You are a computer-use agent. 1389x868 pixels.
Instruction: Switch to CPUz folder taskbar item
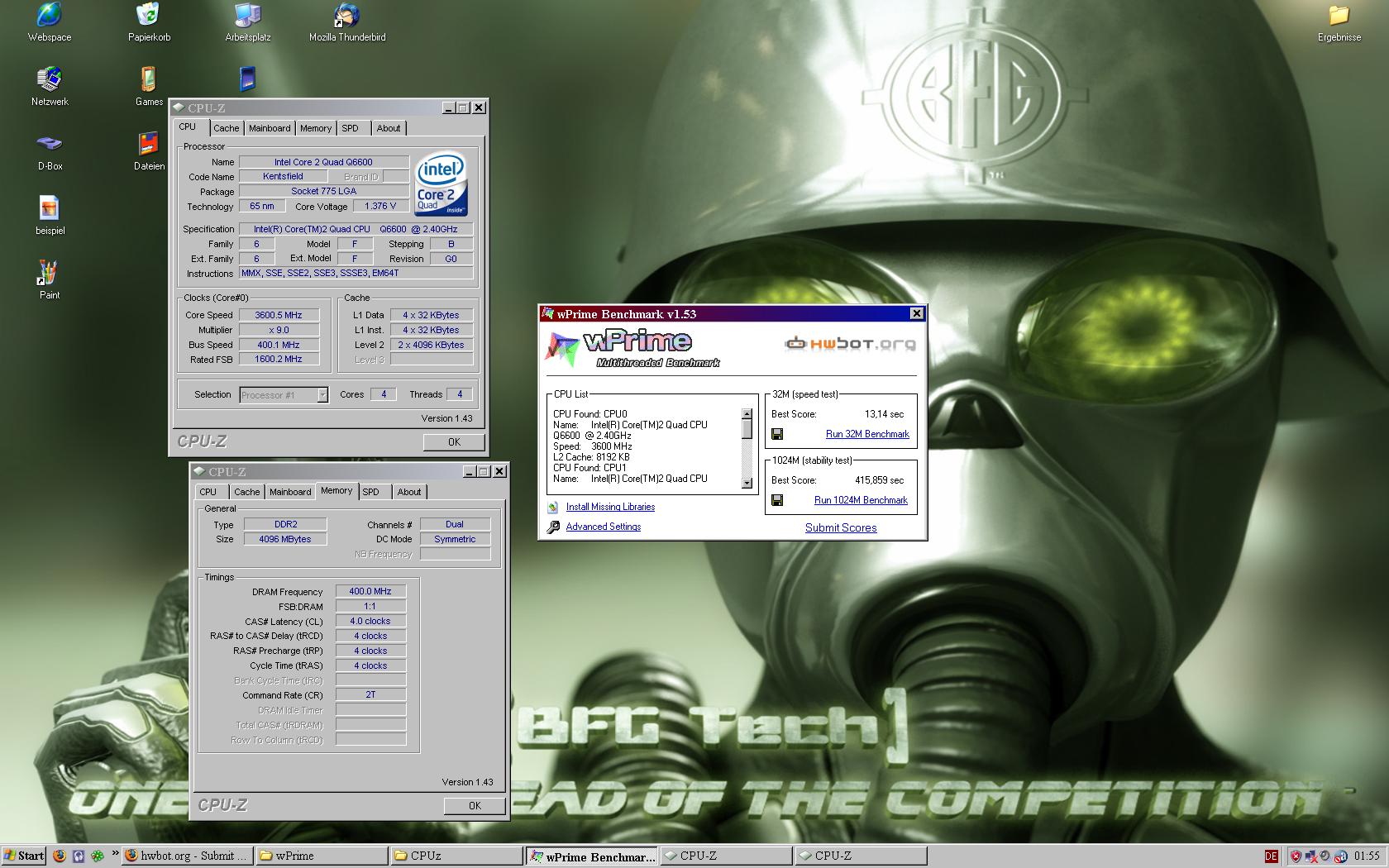[x=456, y=856]
